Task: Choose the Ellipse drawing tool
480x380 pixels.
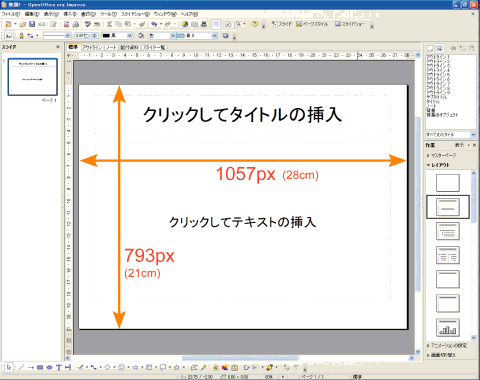Action: [x=49, y=367]
